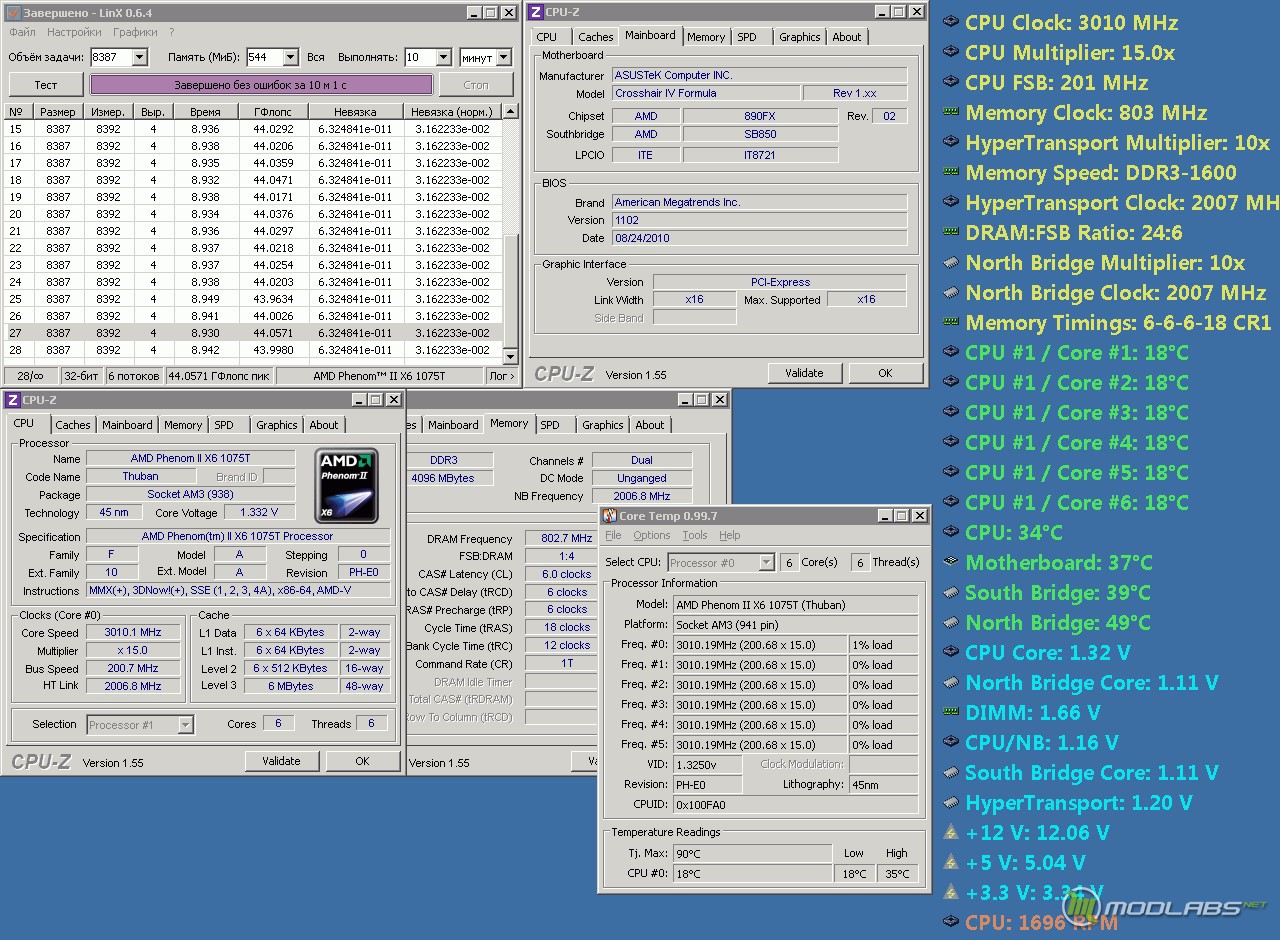Open the Настройки menu in LinX
1280x940 pixels.
tap(74, 32)
